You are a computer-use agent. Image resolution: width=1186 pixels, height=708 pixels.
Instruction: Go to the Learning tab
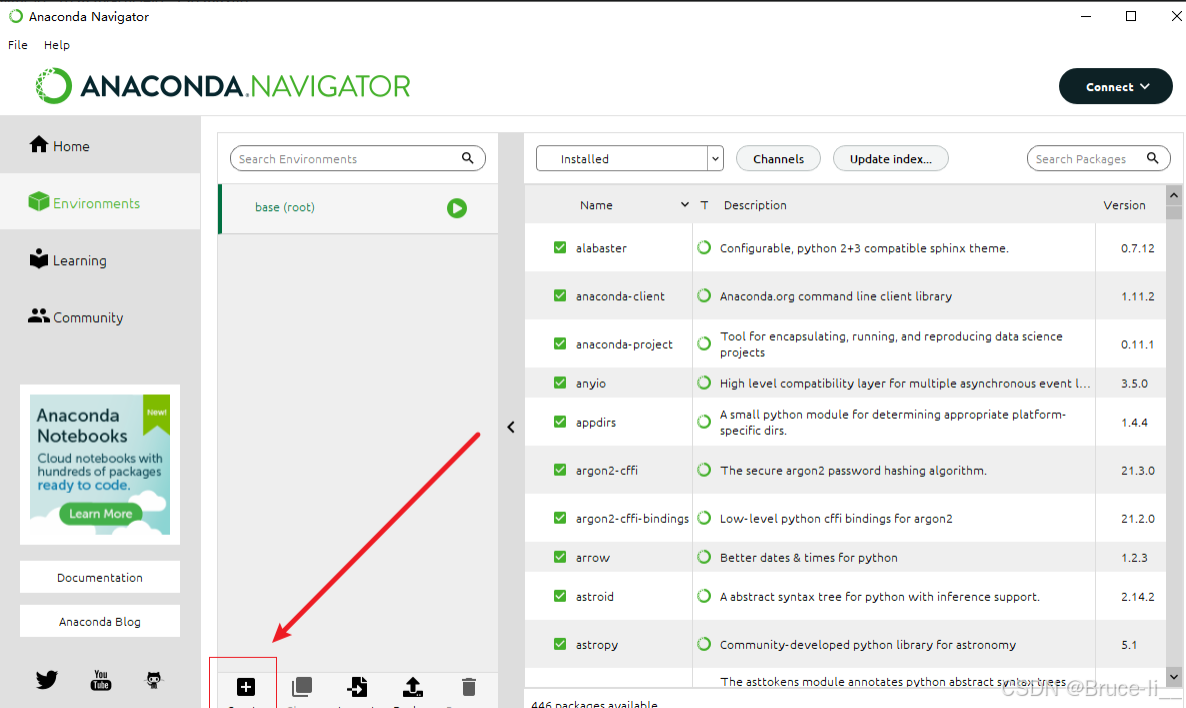point(100,259)
